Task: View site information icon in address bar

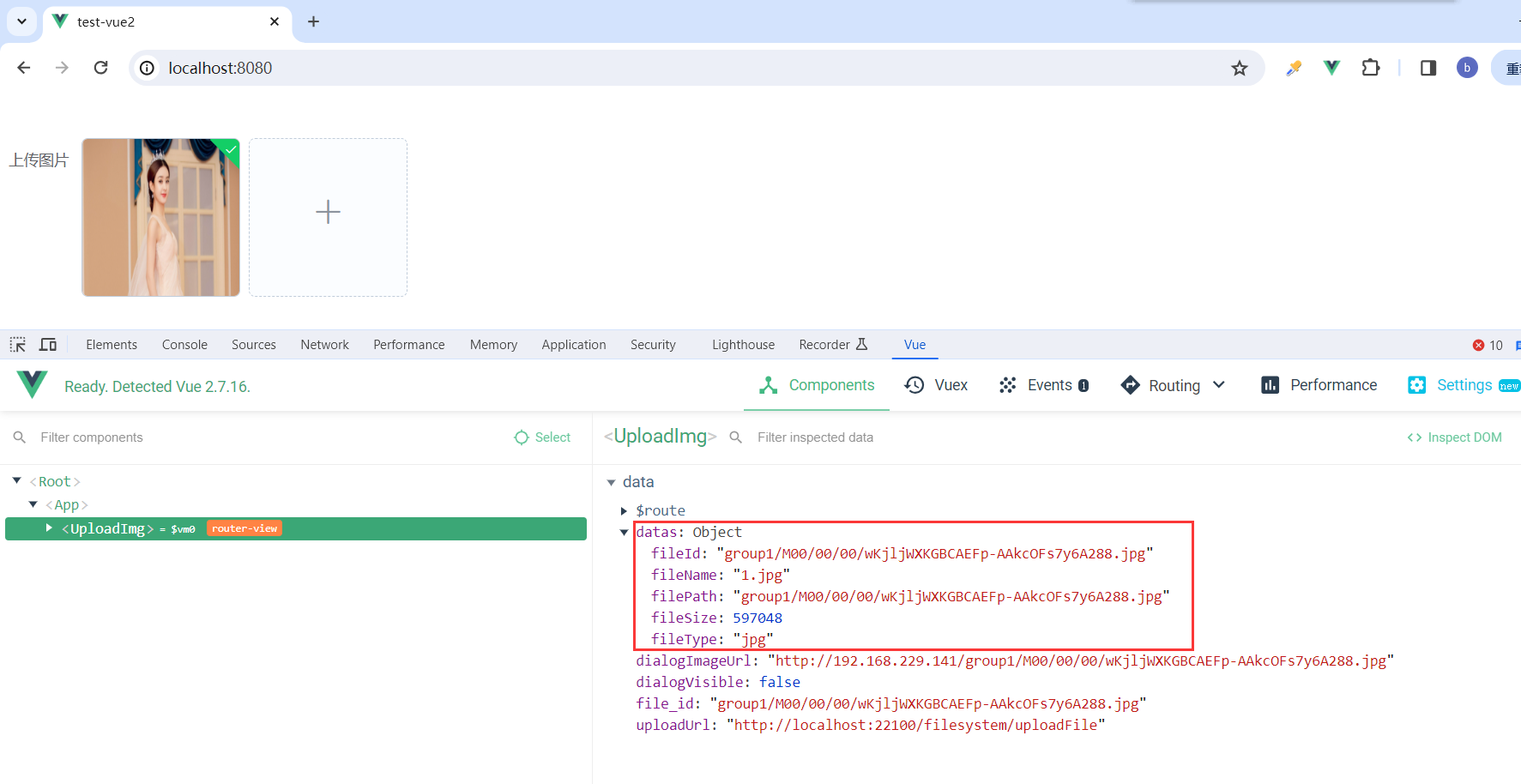Action: click(148, 68)
